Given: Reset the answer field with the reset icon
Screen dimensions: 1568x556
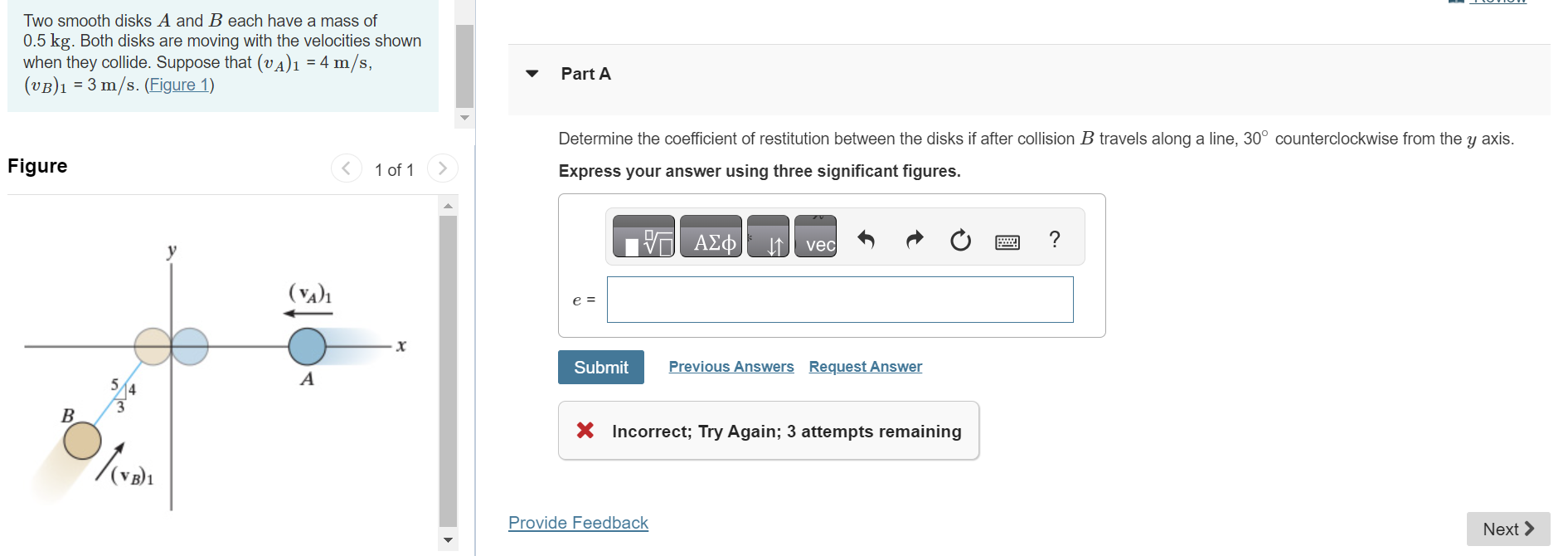Looking at the screenshot, I should [959, 240].
